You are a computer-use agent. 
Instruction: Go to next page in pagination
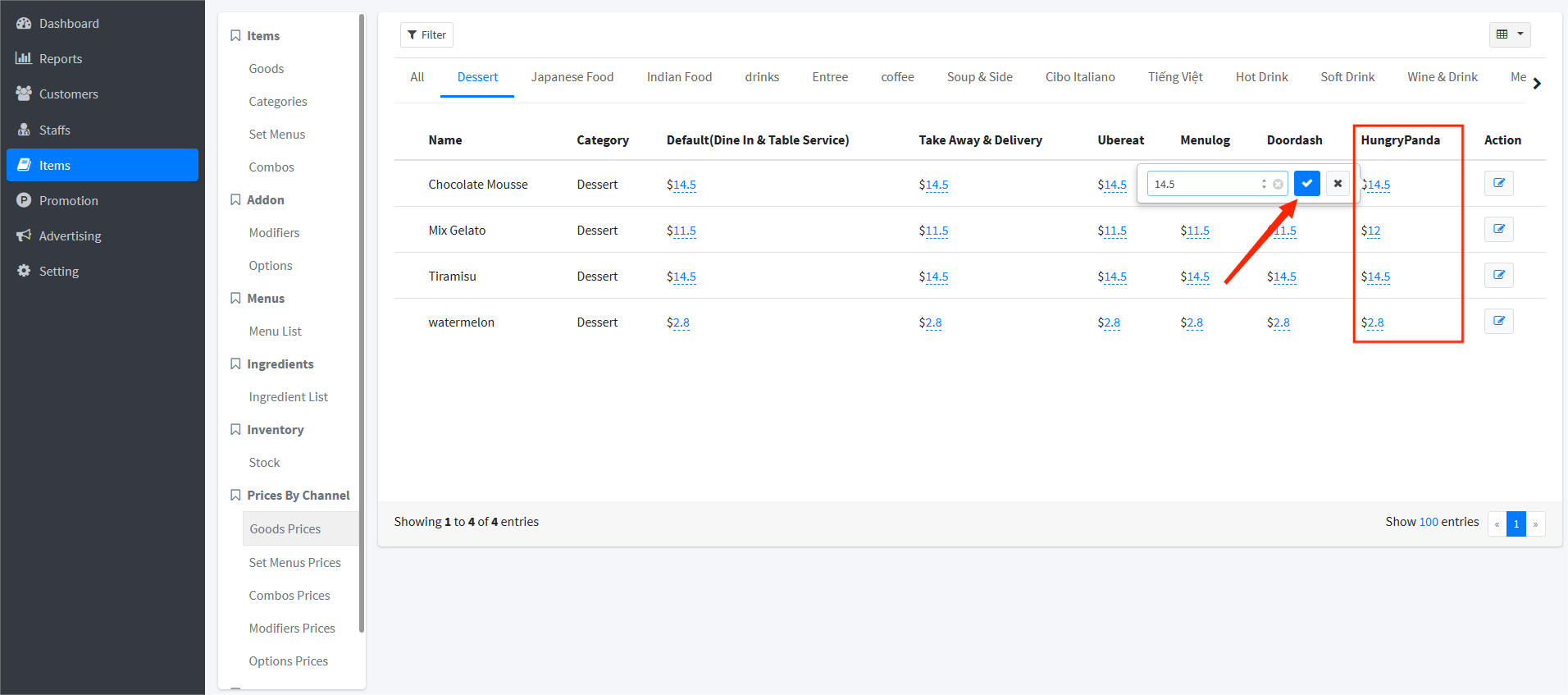click(x=1536, y=524)
